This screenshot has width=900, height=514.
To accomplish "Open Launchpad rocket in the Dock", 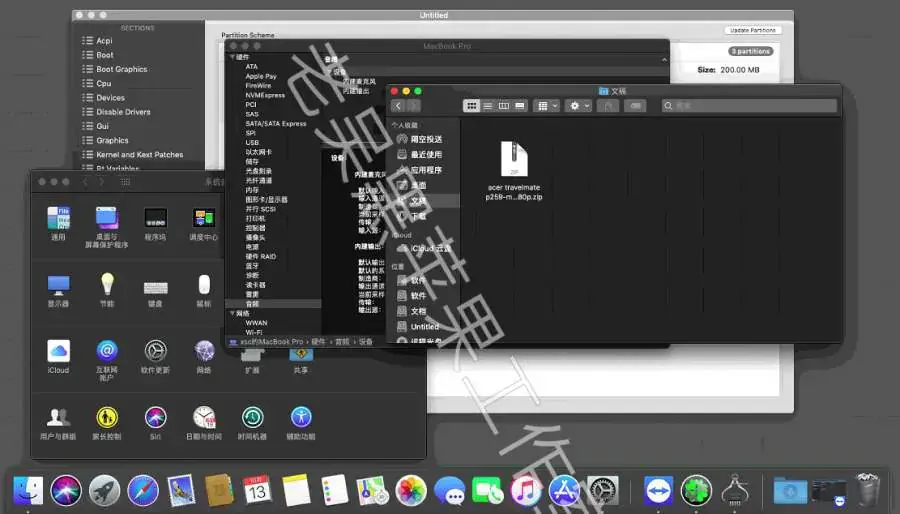I will coord(104,490).
